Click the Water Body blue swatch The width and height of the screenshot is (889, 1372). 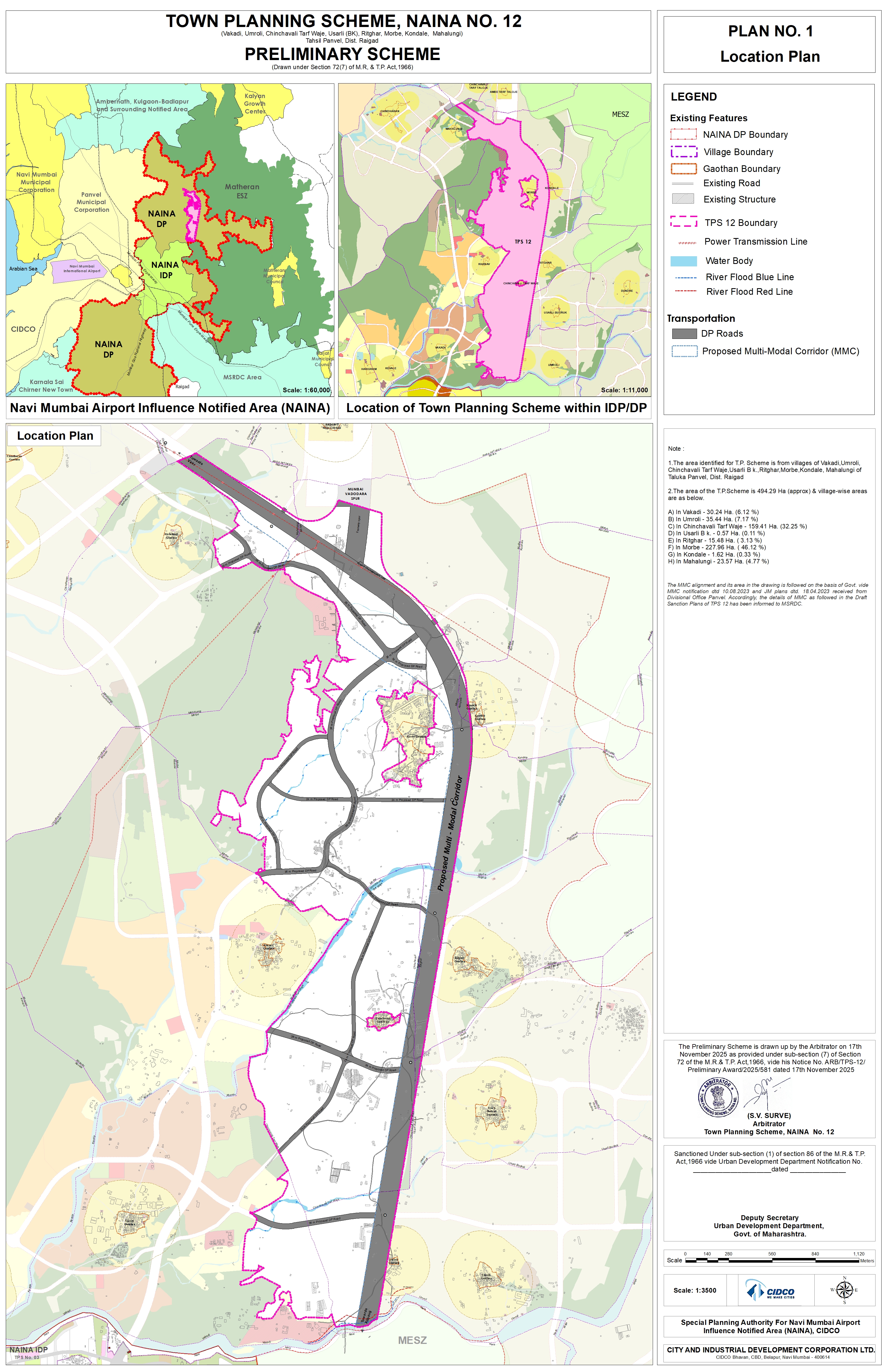point(683,261)
